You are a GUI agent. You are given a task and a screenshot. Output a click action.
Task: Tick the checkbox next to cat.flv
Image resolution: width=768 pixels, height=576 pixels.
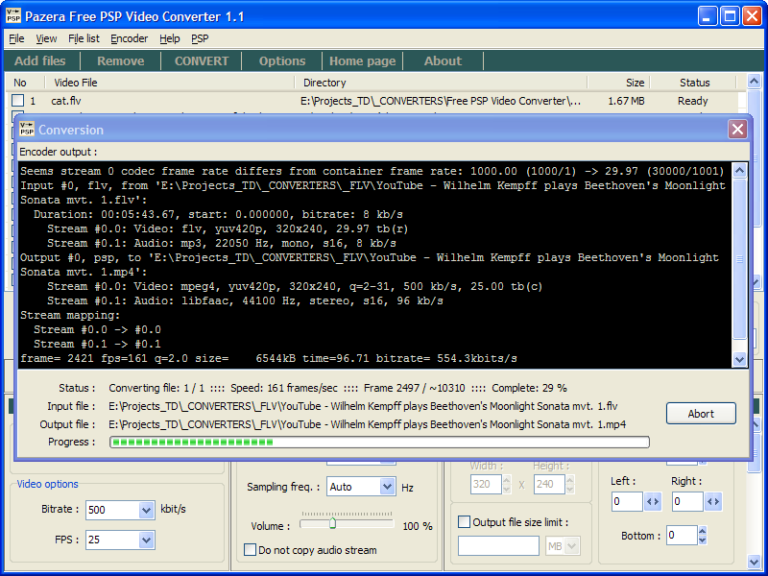pyautogui.click(x=18, y=101)
